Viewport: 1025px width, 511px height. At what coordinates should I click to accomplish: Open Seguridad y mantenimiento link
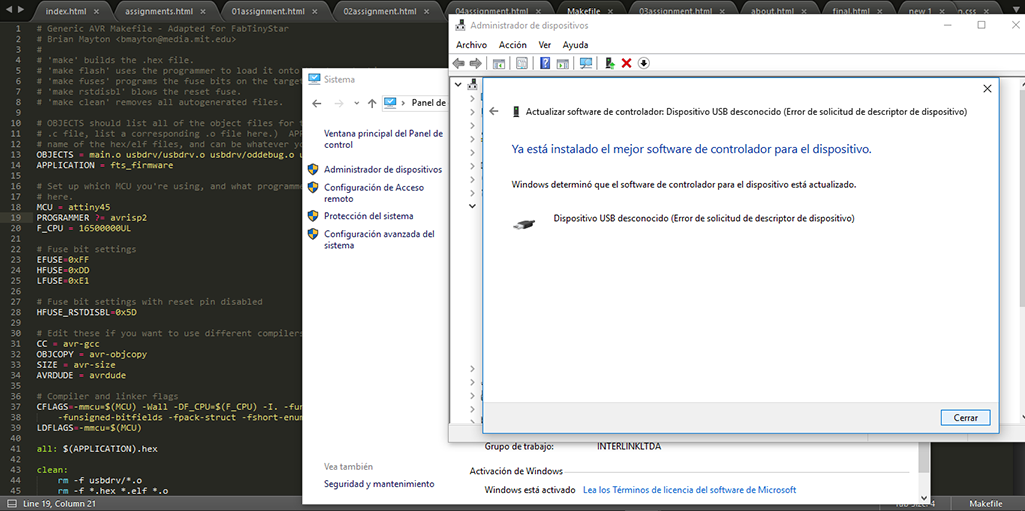[x=379, y=484]
